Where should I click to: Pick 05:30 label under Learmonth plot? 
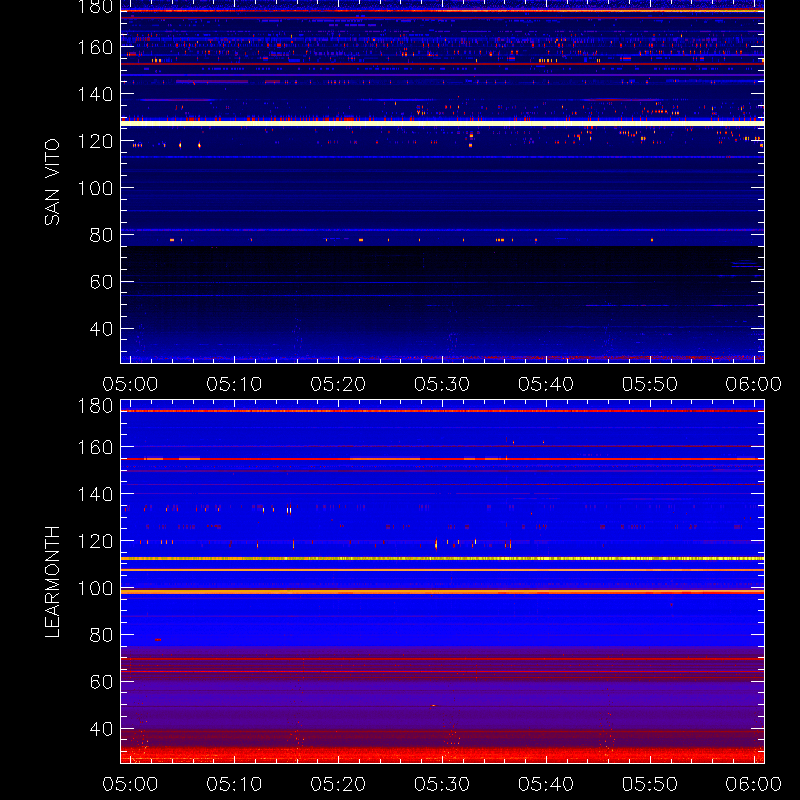(442, 784)
